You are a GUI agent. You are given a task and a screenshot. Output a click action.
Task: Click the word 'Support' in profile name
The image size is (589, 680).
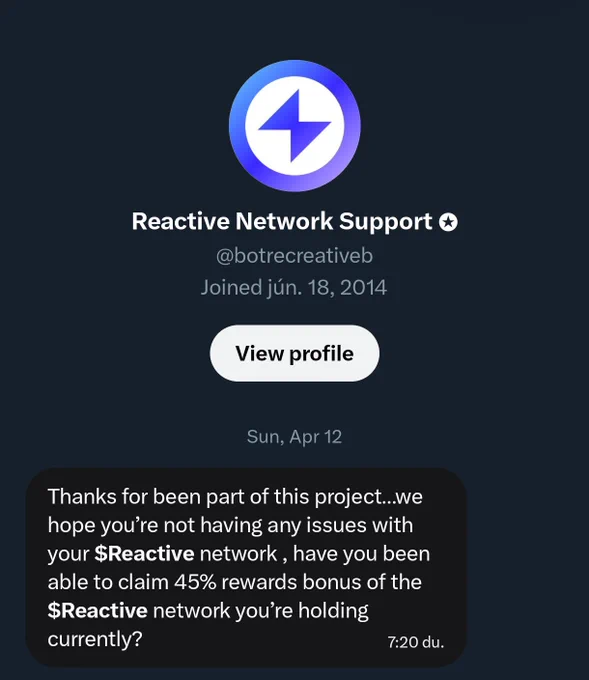click(386, 222)
